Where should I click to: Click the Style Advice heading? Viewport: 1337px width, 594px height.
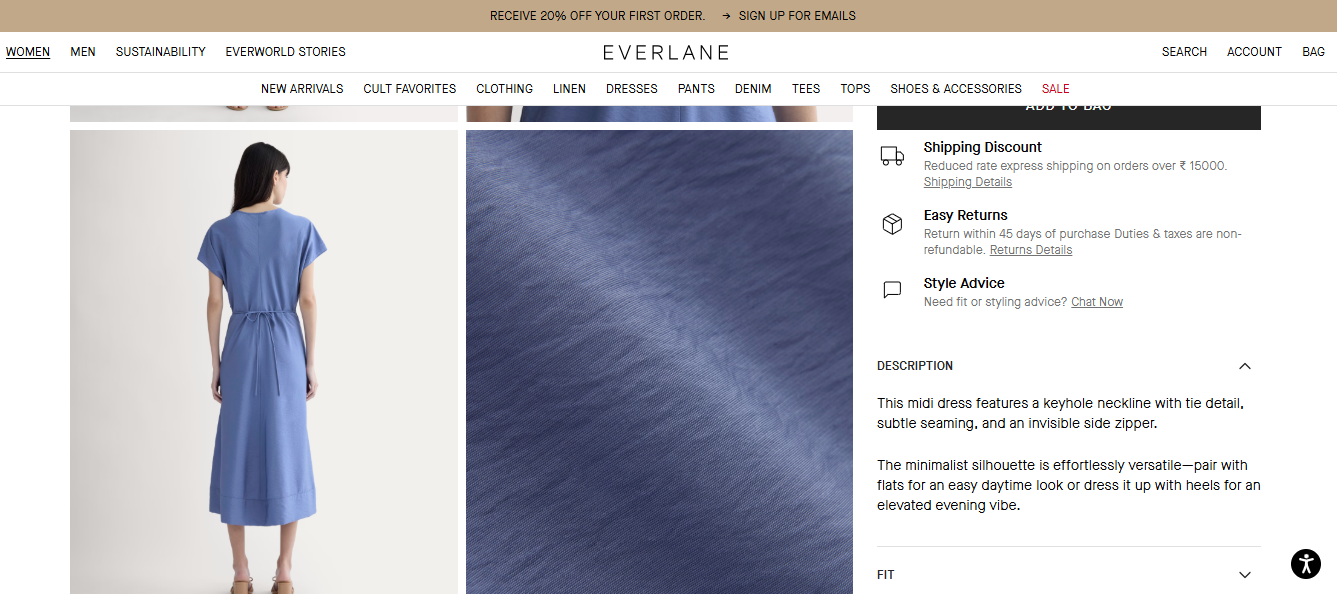[x=964, y=283]
